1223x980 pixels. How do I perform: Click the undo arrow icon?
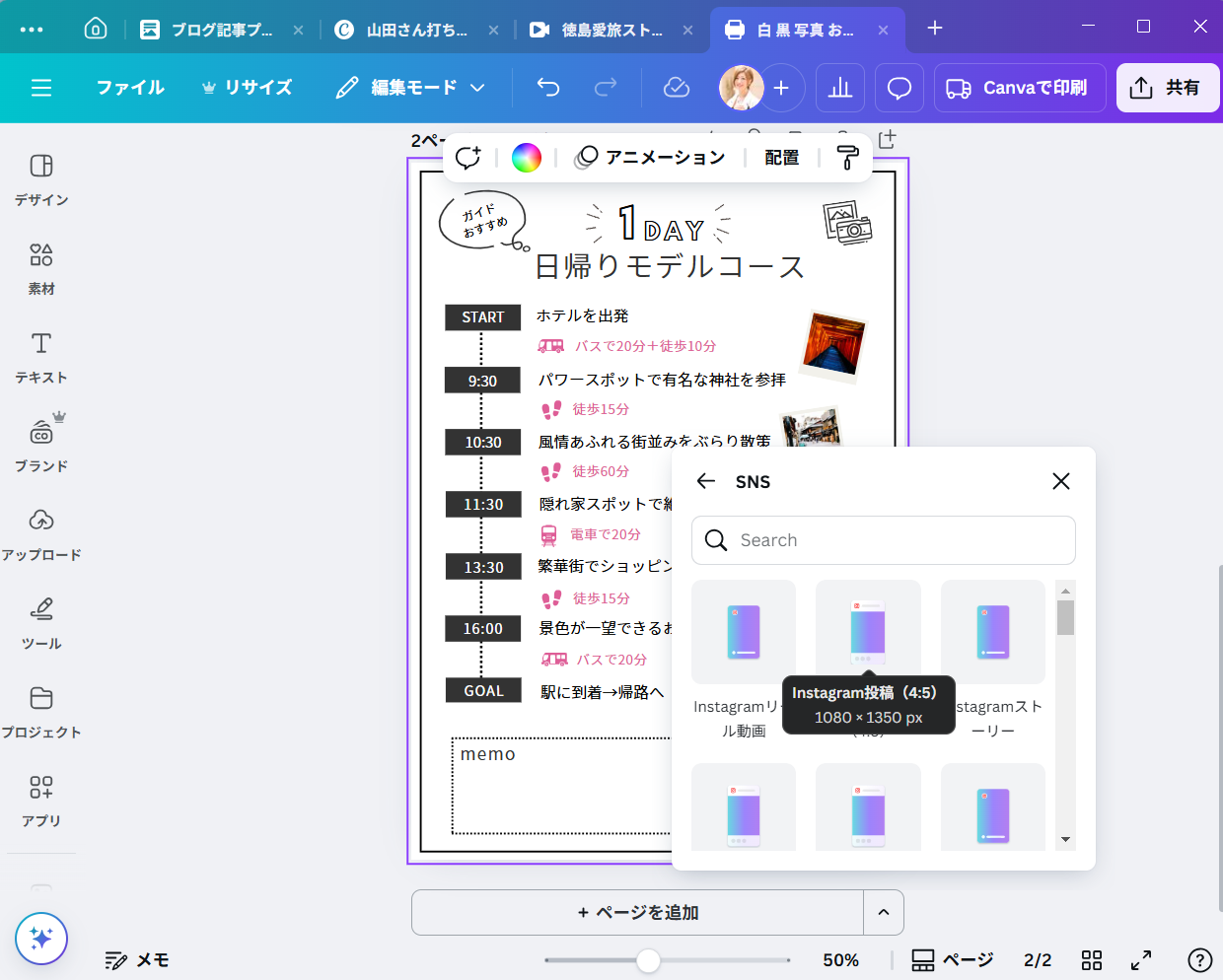coord(548,88)
